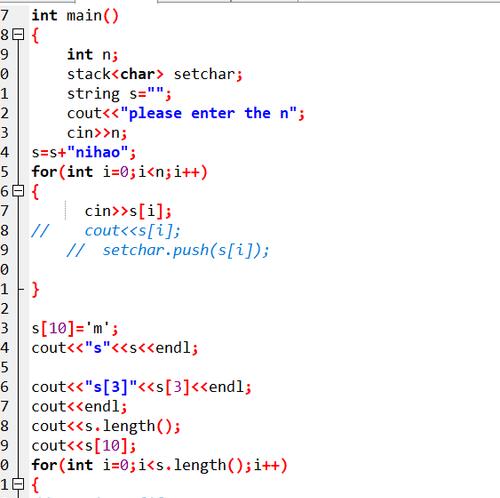Viewport: 500px width, 498px height.
Task: Click the line 'cout<<s.length();'
Action: 106,426
